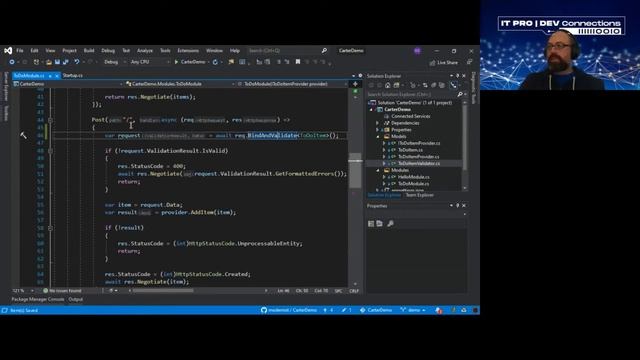Click the demo branch selector in status bar

pos(413,310)
